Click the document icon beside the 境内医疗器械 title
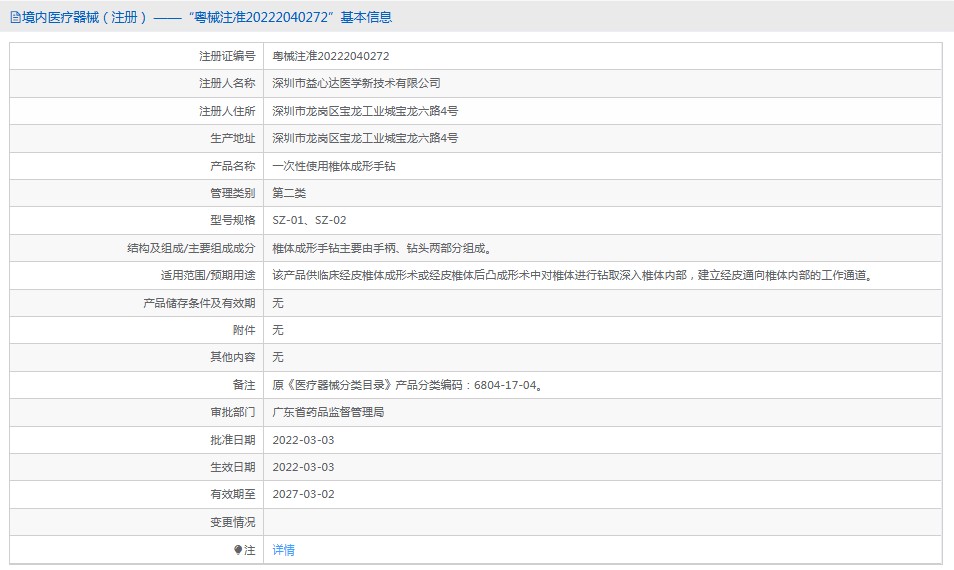The width and height of the screenshot is (954, 570). click(x=15, y=18)
